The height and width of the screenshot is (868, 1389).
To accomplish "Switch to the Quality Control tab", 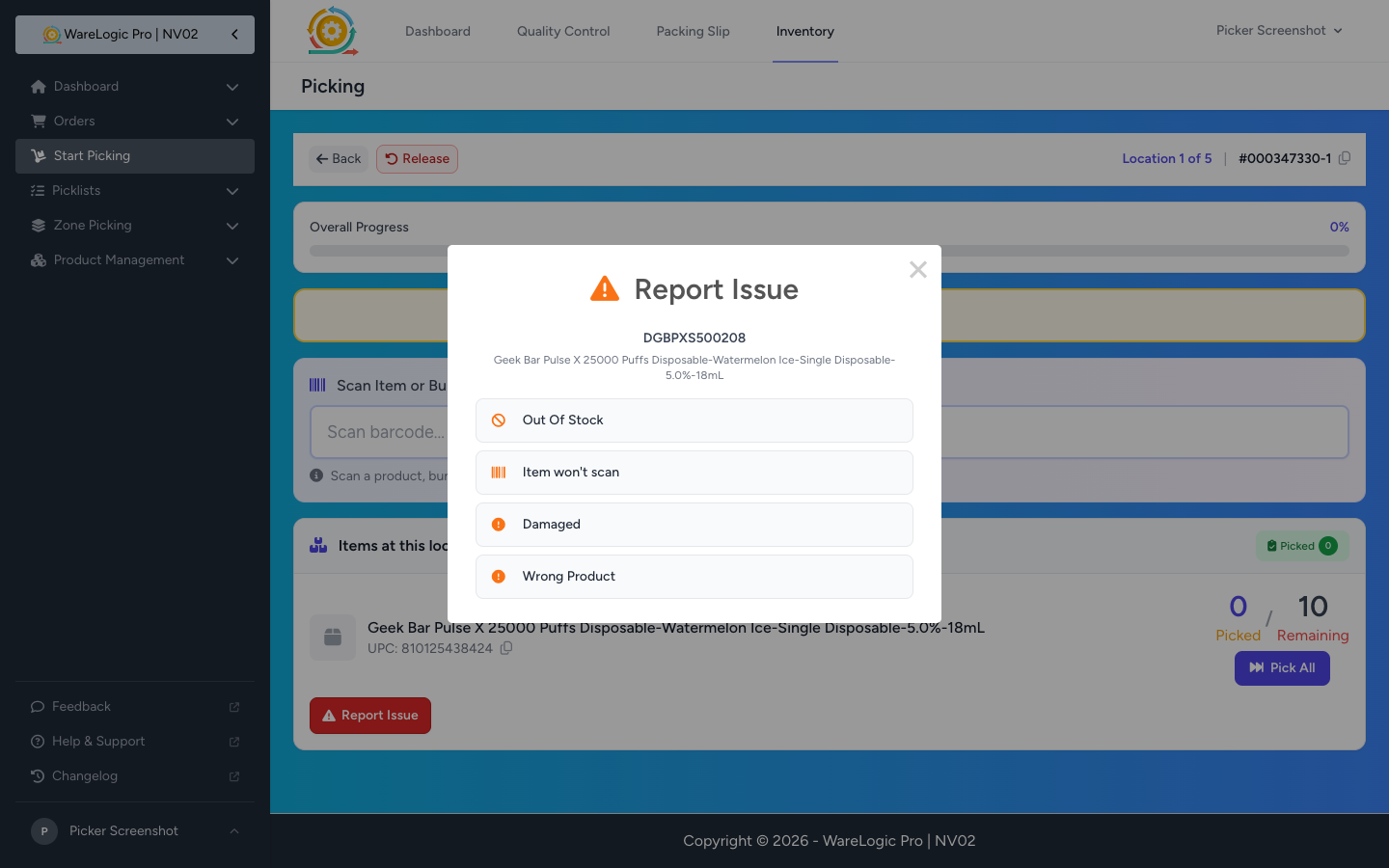I will click(x=563, y=31).
